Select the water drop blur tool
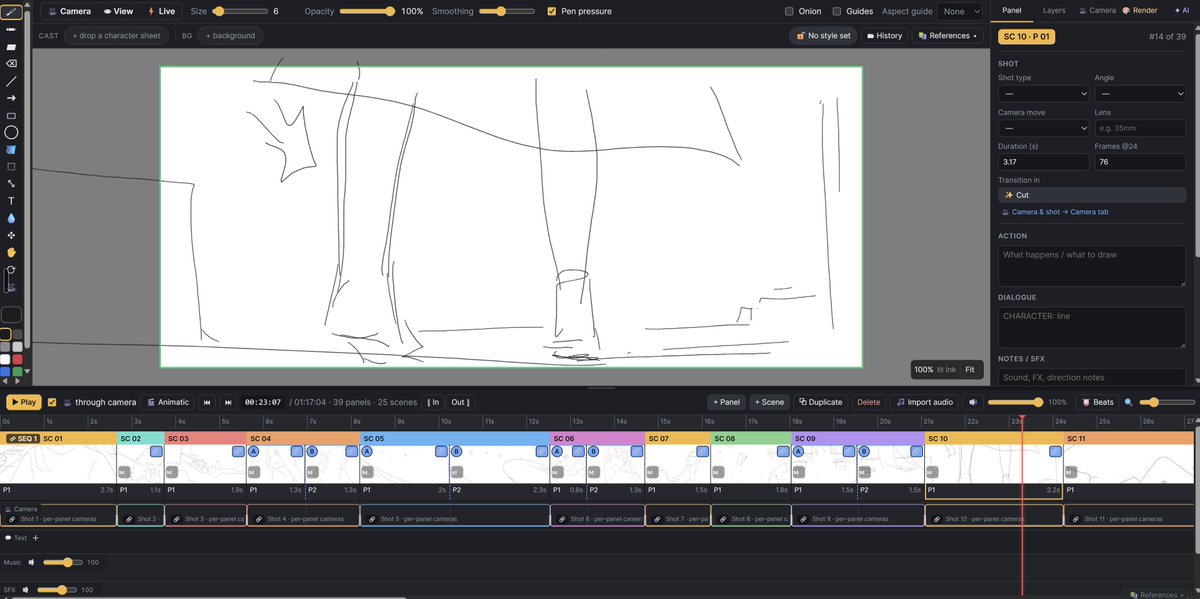This screenshot has height=599, width=1200. tap(11, 218)
